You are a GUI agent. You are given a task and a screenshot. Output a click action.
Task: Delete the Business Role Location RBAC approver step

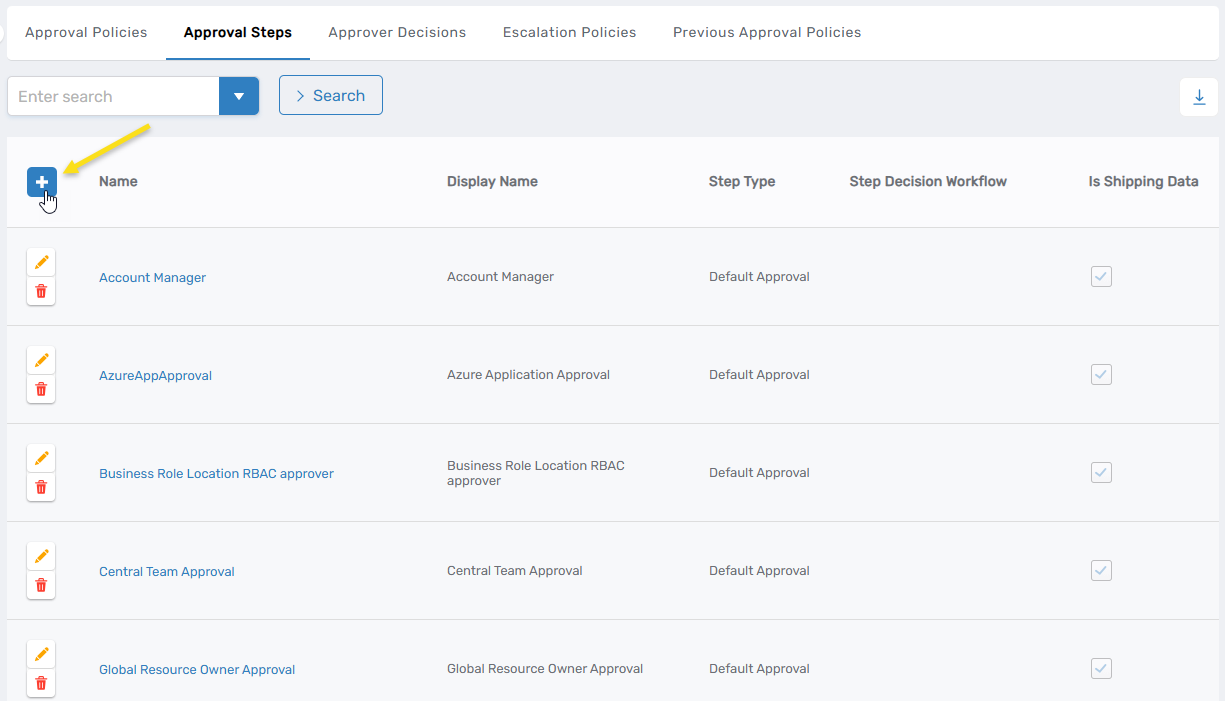(x=41, y=487)
